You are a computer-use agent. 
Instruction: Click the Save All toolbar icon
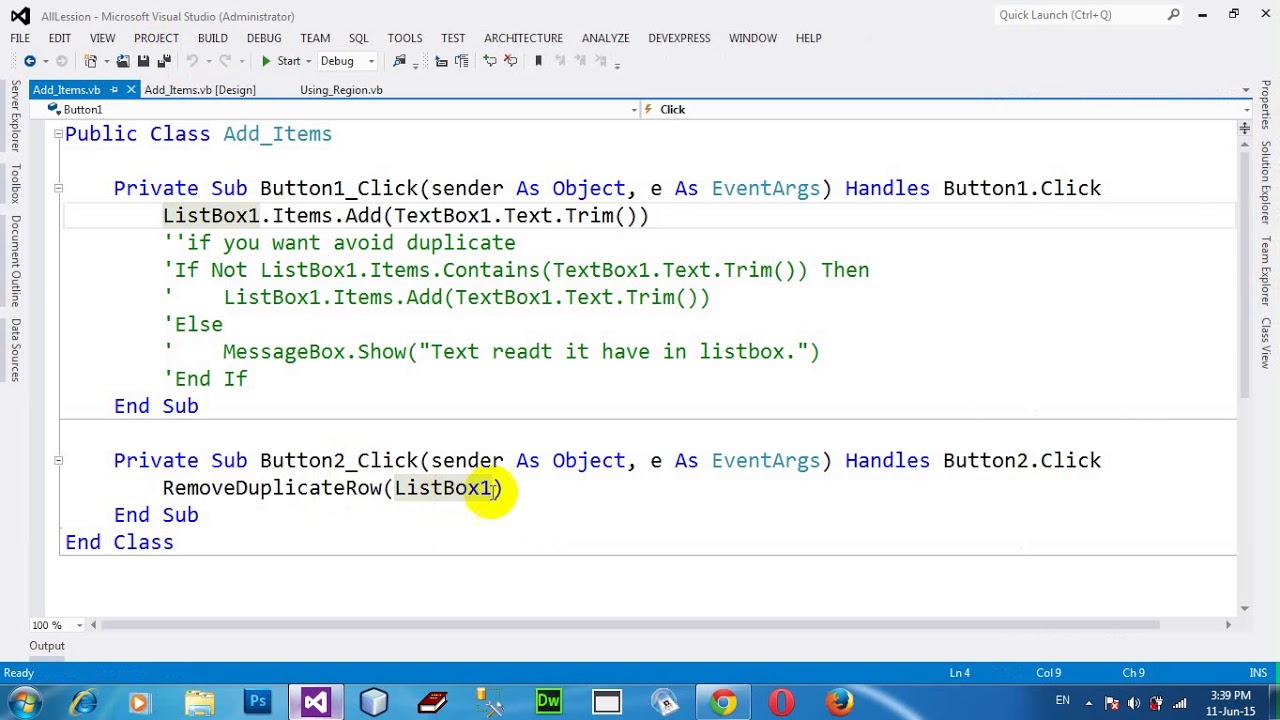(x=163, y=61)
